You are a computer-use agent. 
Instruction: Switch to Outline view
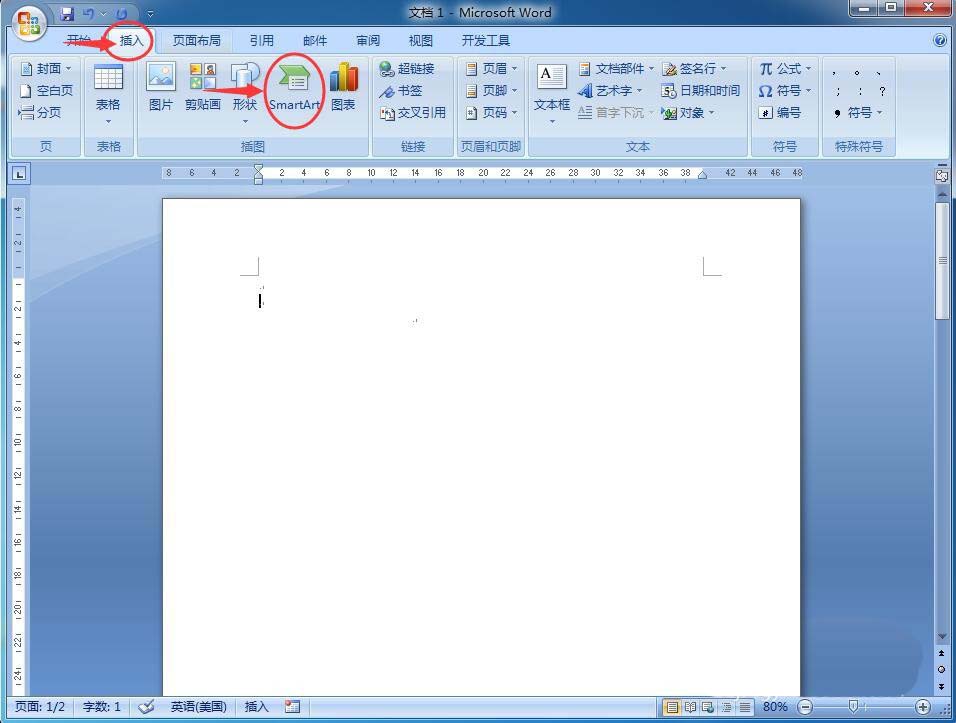(x=726, y=707)
